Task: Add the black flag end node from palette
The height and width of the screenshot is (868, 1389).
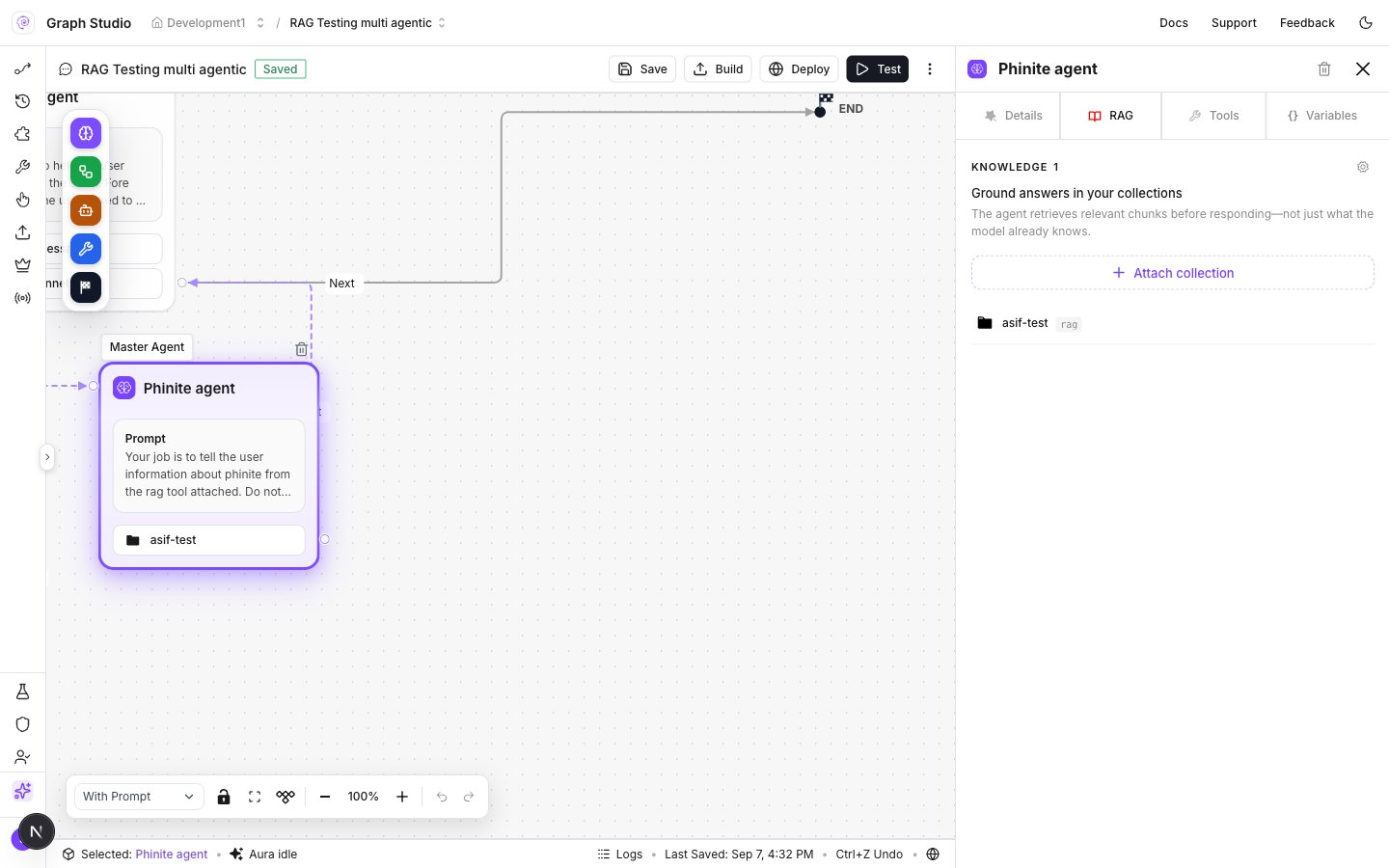Action: click(86, 287)
